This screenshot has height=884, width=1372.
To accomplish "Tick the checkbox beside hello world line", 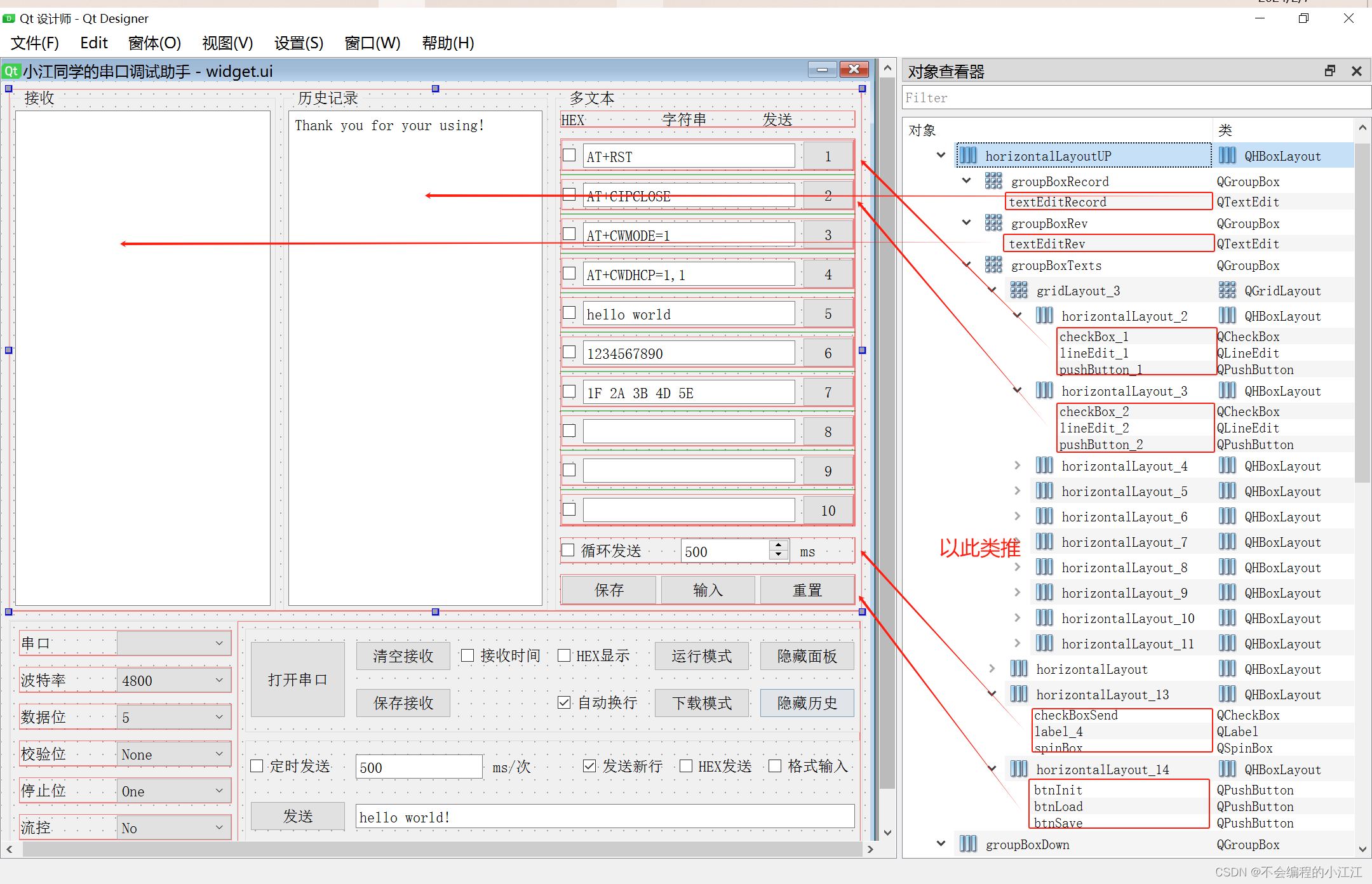I will coord(569,313).
